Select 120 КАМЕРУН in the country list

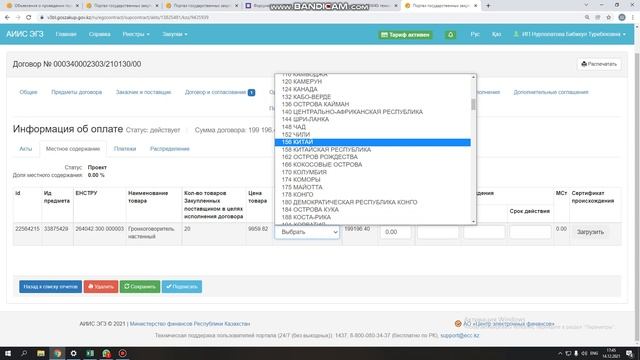pos(373,82)
